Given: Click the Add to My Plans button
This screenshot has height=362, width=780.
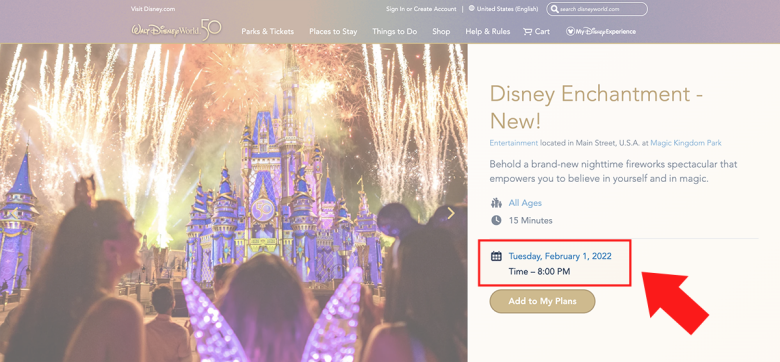Looking at the screenshot, I should [x=542, y=301].
